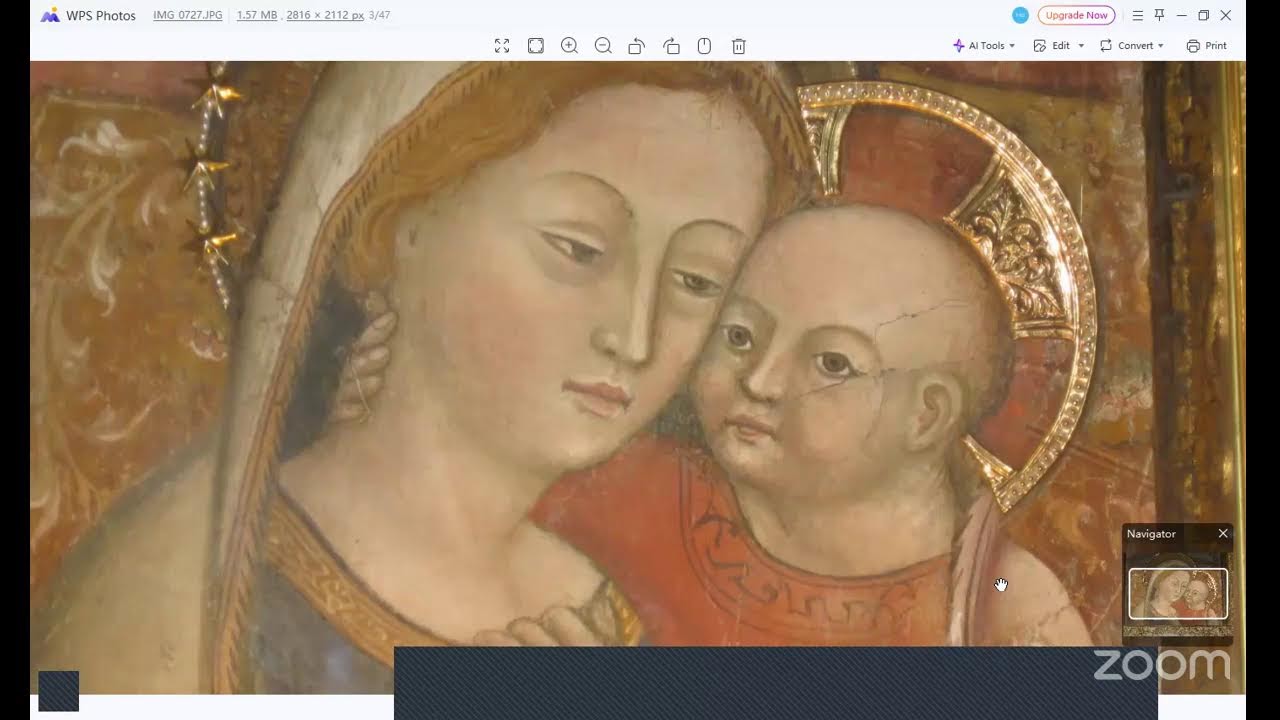Open the Convert dropdown
This screenshot has width=1280, height=720.
point(1132,46)
